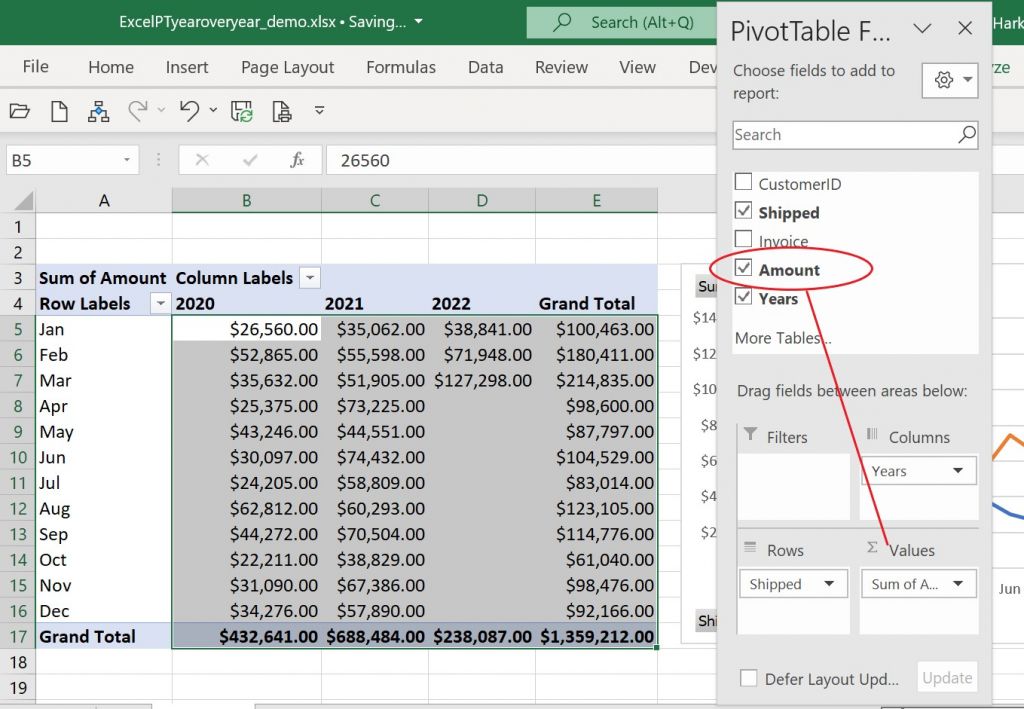Expand the Years dropdown in Columns area
Screen dimensions: 1024x709
point(957,471)
